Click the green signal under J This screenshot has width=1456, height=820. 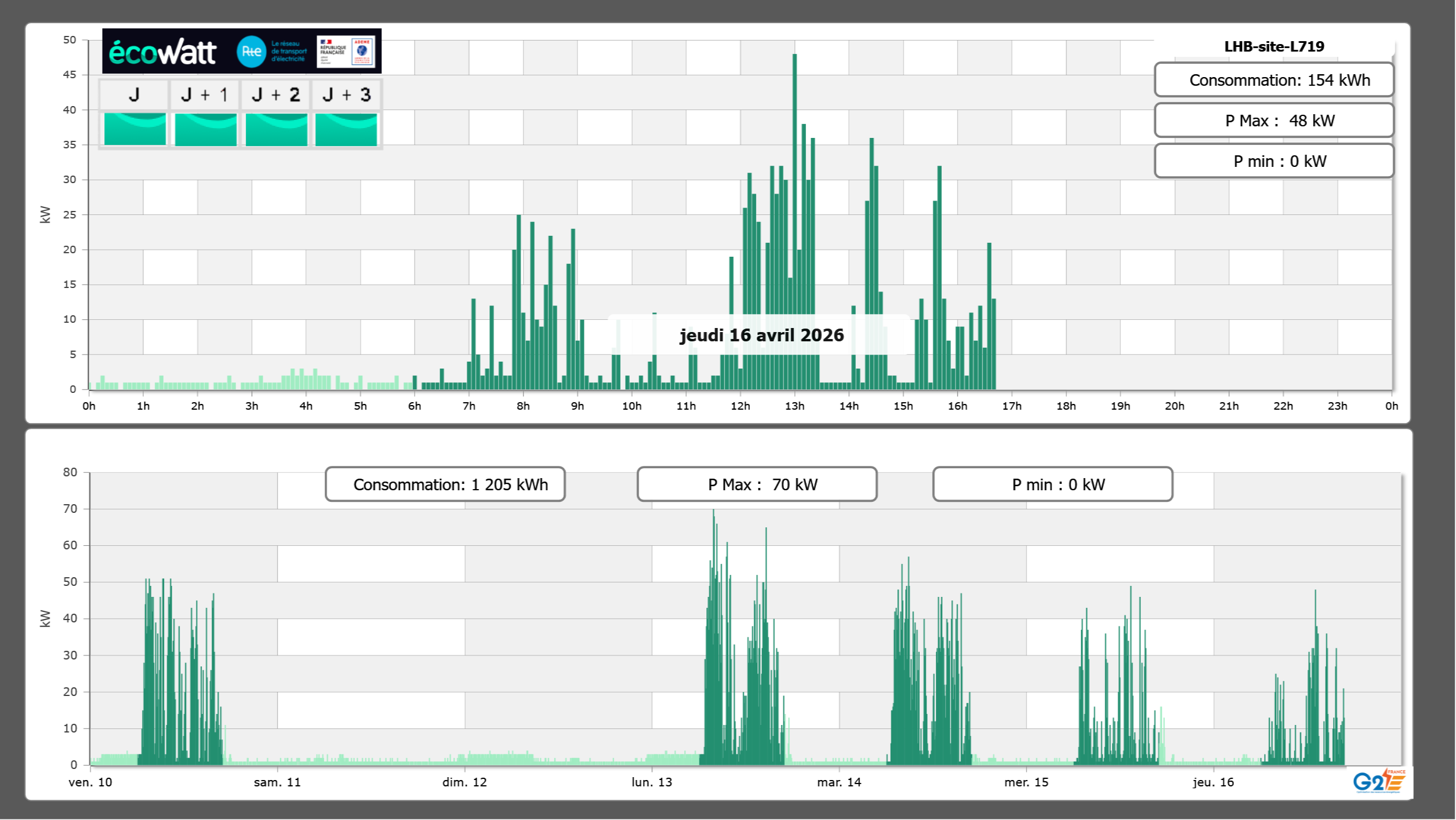coord(135,129)
